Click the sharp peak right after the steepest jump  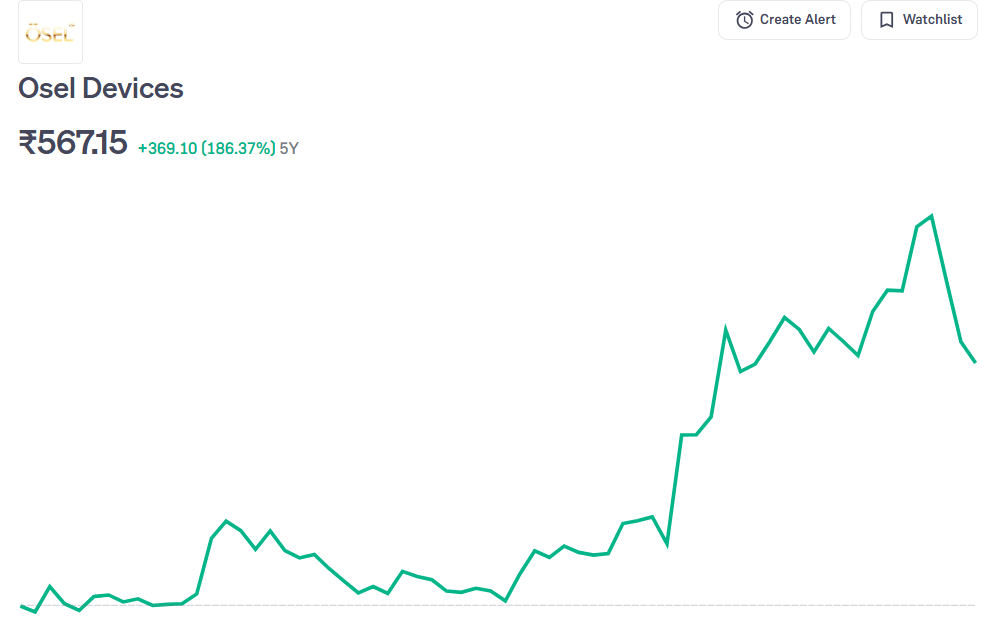click(726, 329)
